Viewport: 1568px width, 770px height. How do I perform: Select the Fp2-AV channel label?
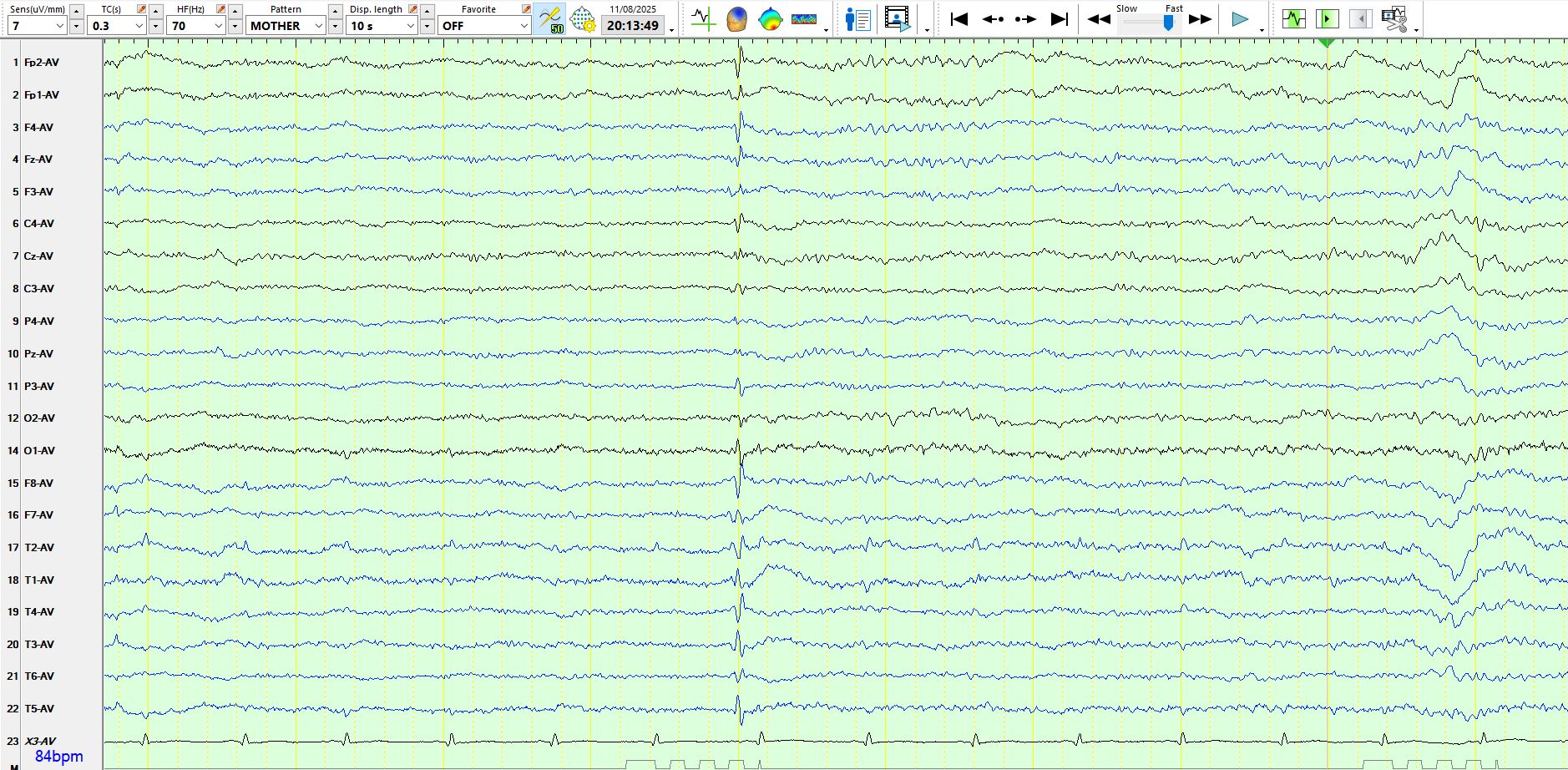point(42,63)
